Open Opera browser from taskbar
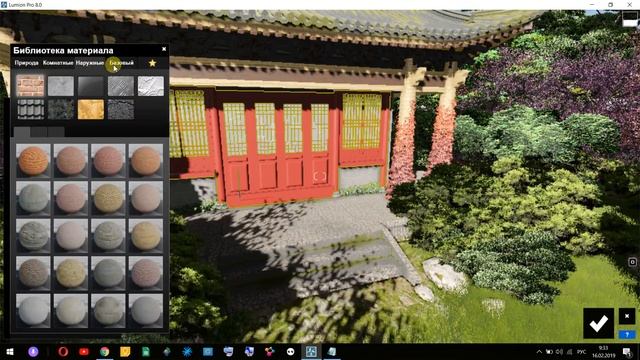Image resolution: width=640 pixels, height=360 pixels. point(63,352)
